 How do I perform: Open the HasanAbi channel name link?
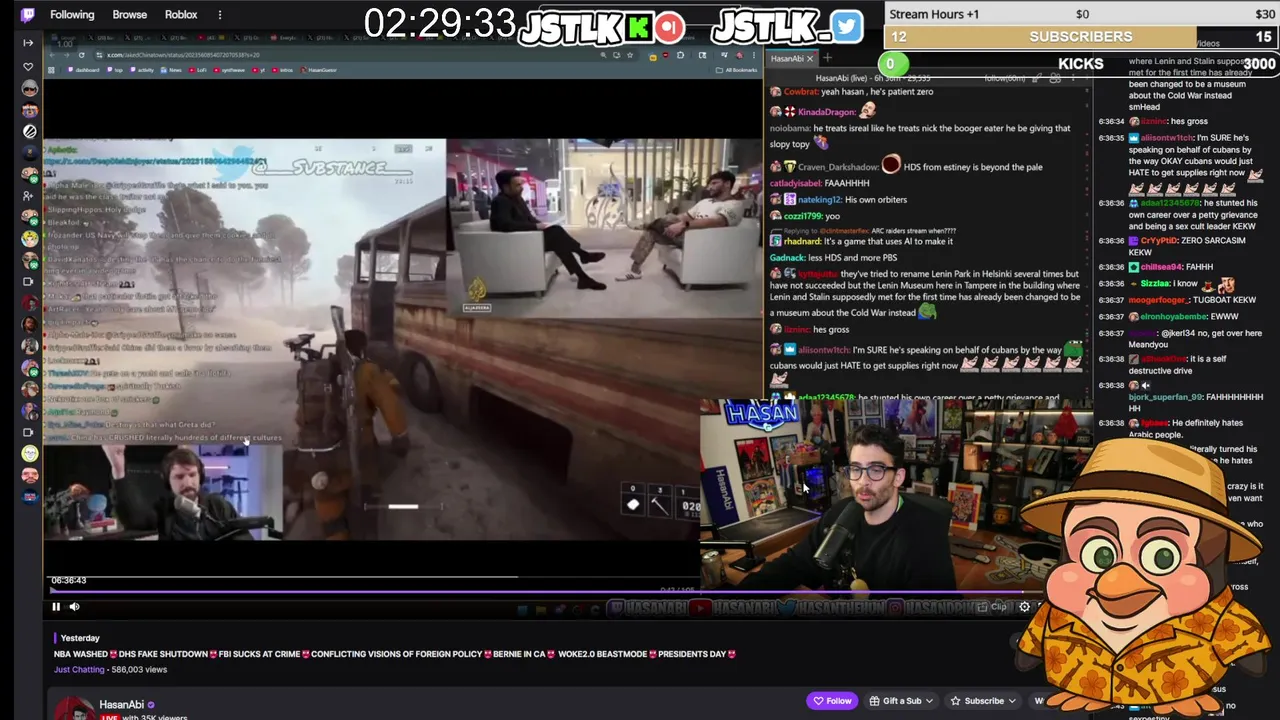coord(121,705)
